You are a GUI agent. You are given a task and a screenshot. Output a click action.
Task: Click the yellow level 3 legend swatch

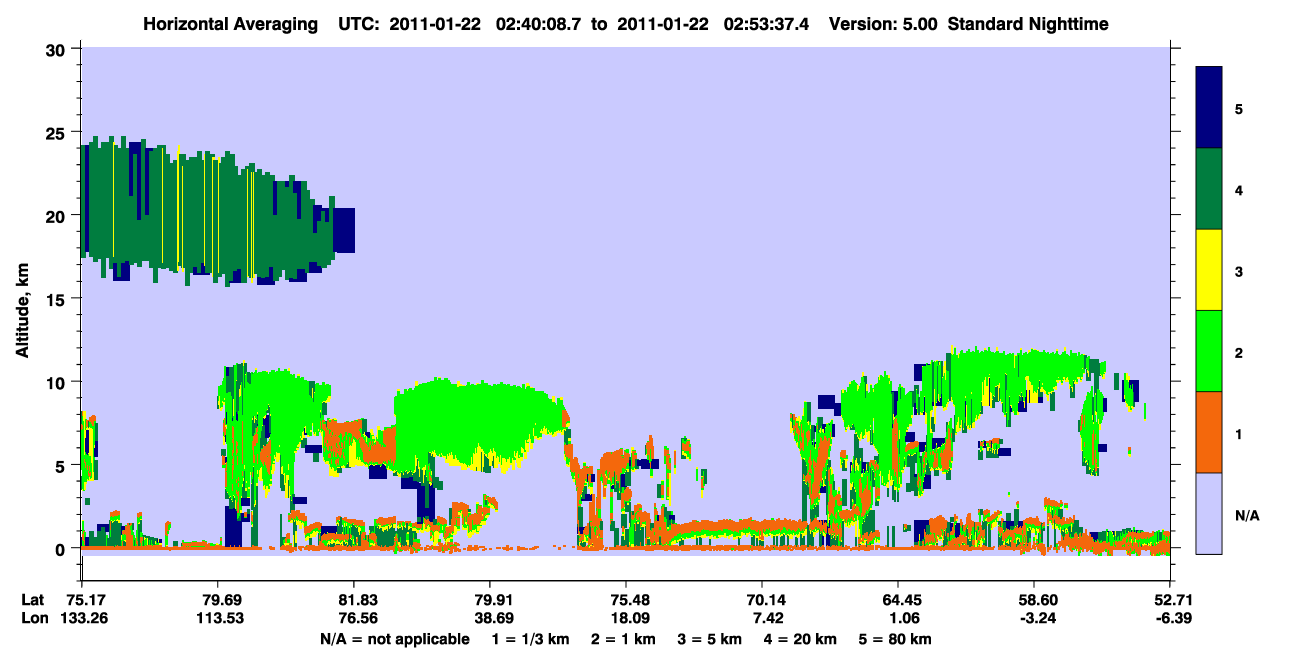[1209, 270]
